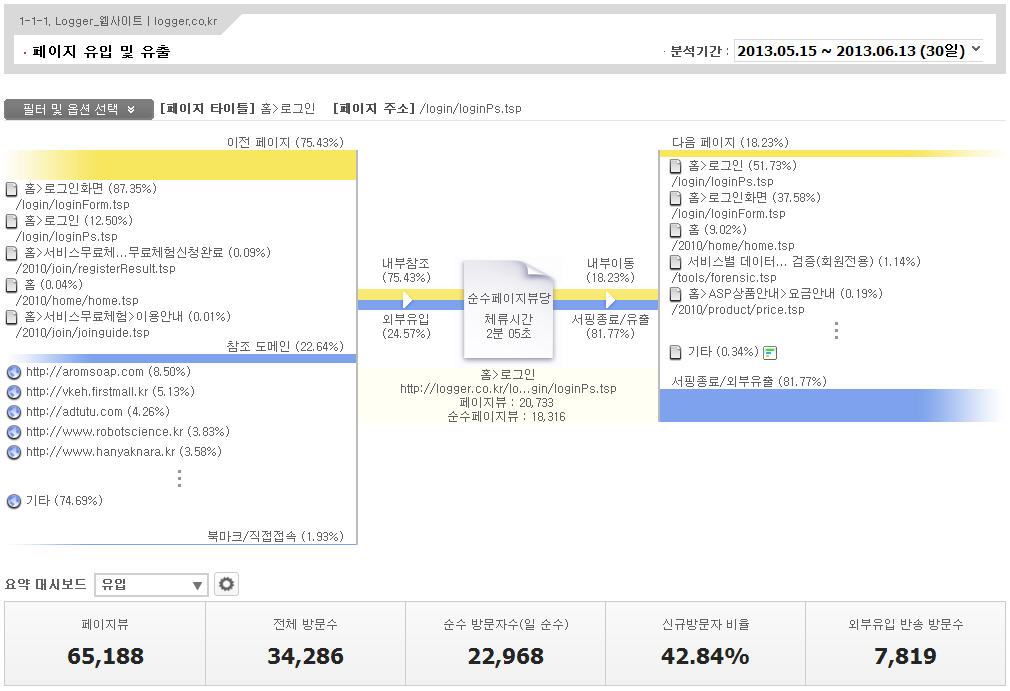1010x691 pixels.
Task: Click the gear settings icon beside dashboard dropdown
Action: [227, 585]
